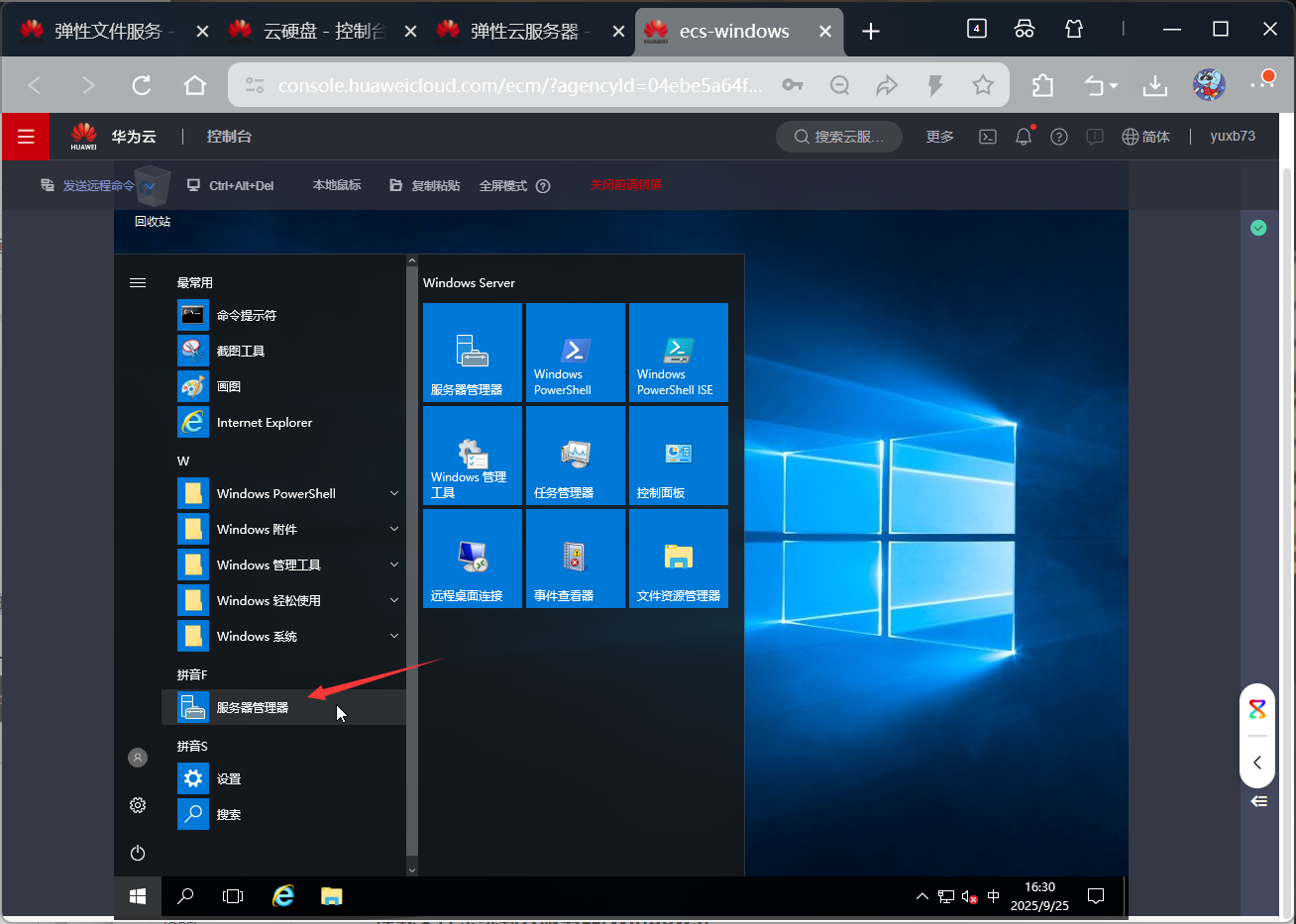Launch the 远程桌面连接 tile
The width and height of the screenshot is (1296, 924).
(x=473, y=559)
